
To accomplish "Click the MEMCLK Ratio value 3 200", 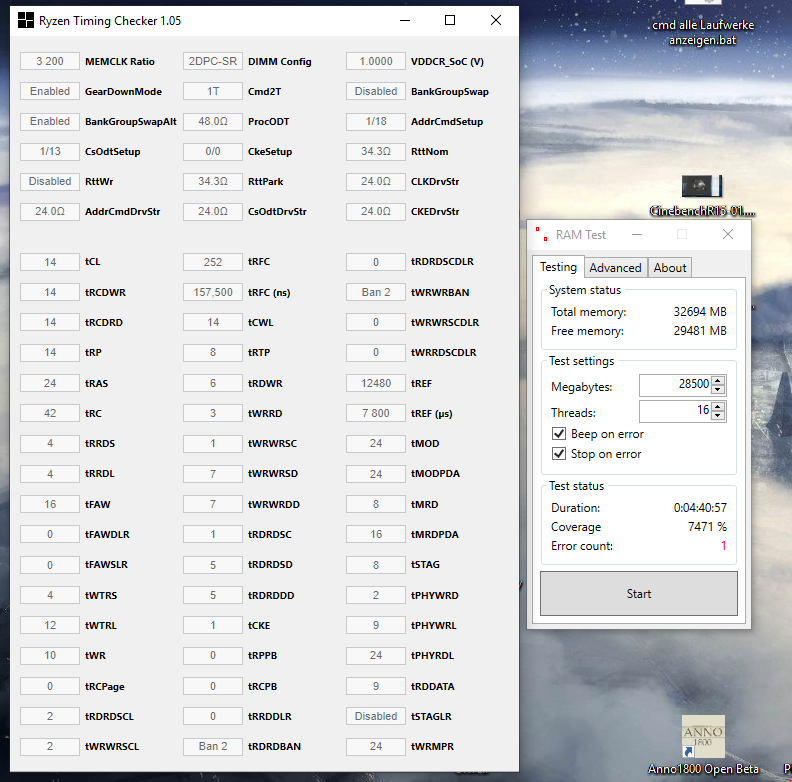I will click(x=50, y=61).
